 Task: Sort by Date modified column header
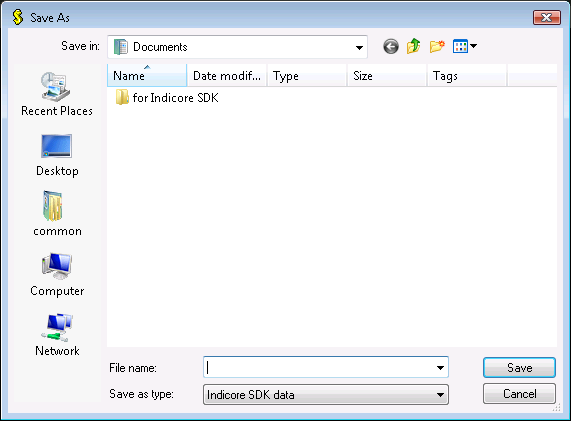point(227,75)
